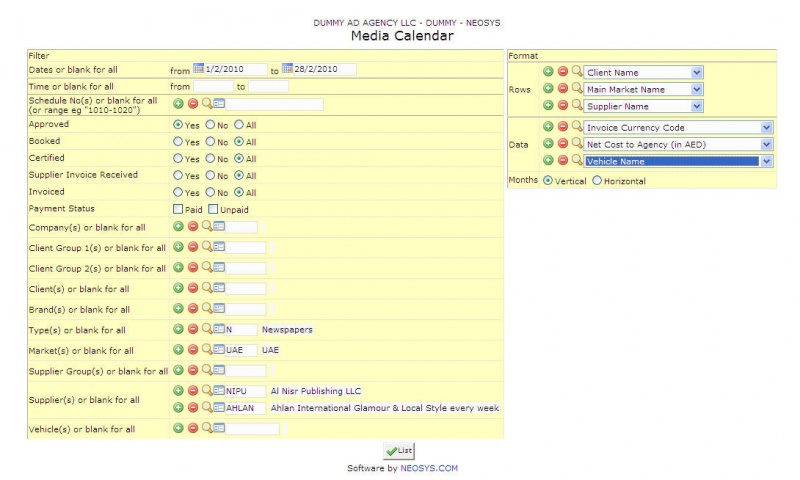Add a Schedule No row with green plus

click(x=178, y=104)
